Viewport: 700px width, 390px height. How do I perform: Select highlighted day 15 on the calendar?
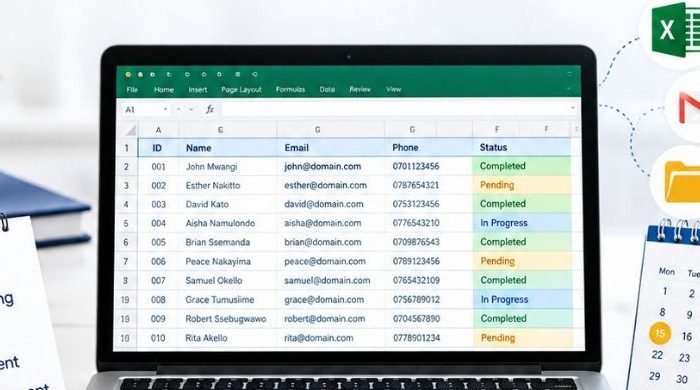tap(660, 333)
